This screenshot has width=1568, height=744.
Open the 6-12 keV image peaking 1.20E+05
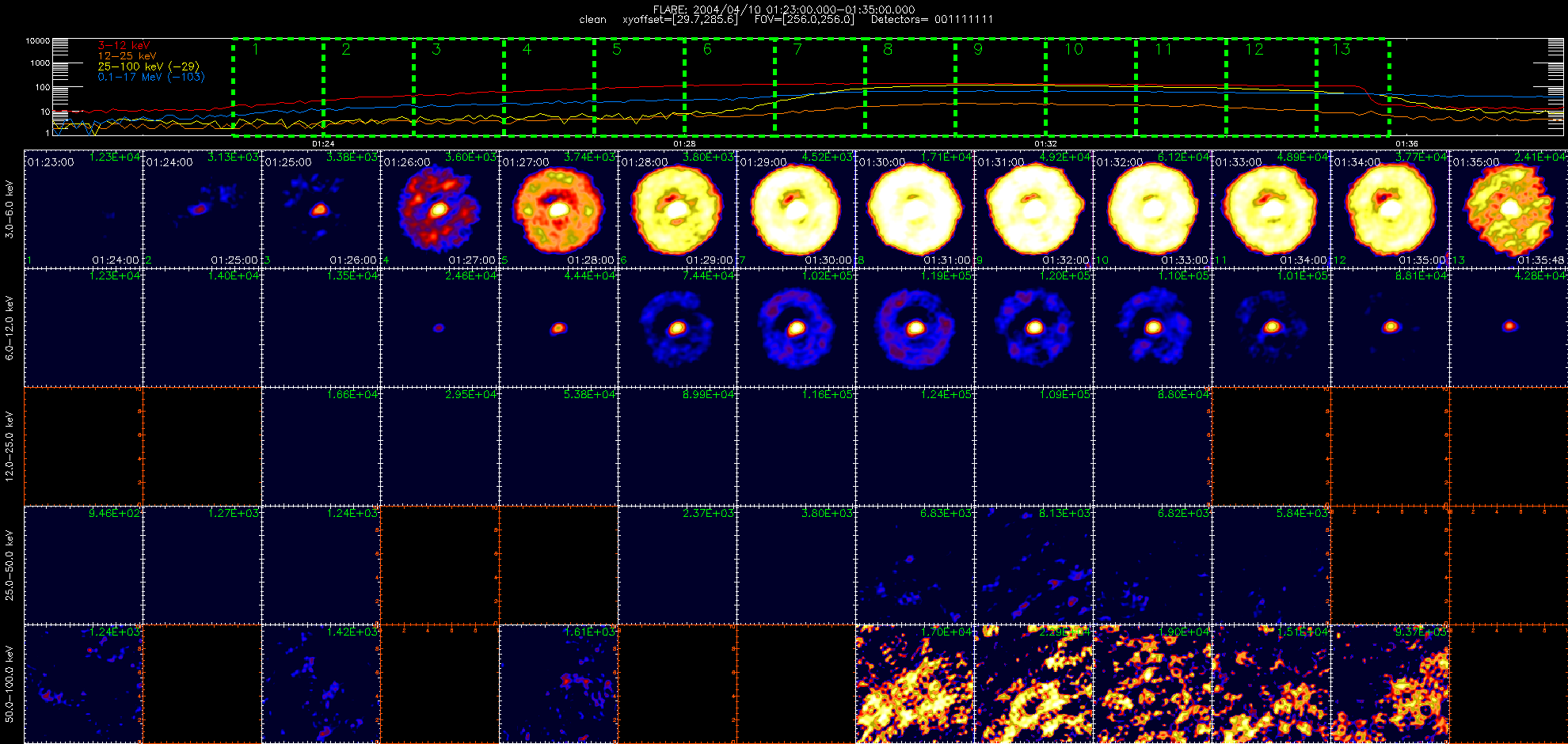[x=1033, y=328]
